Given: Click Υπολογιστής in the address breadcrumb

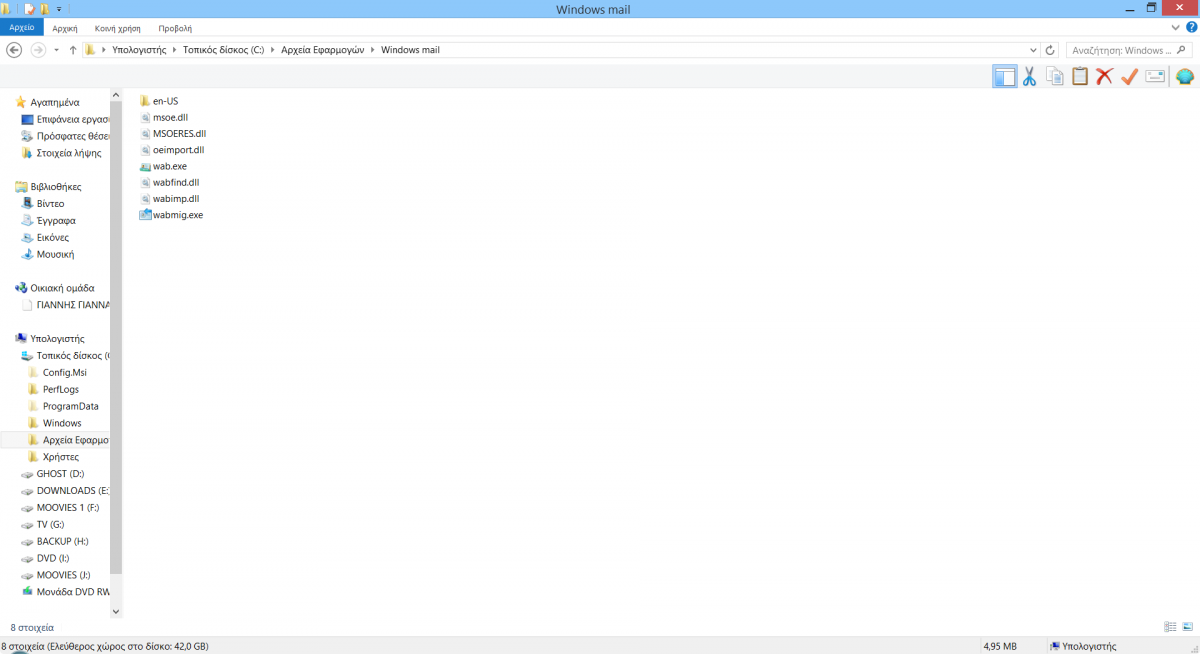Looking at the screenshot, I should point(139,50).
